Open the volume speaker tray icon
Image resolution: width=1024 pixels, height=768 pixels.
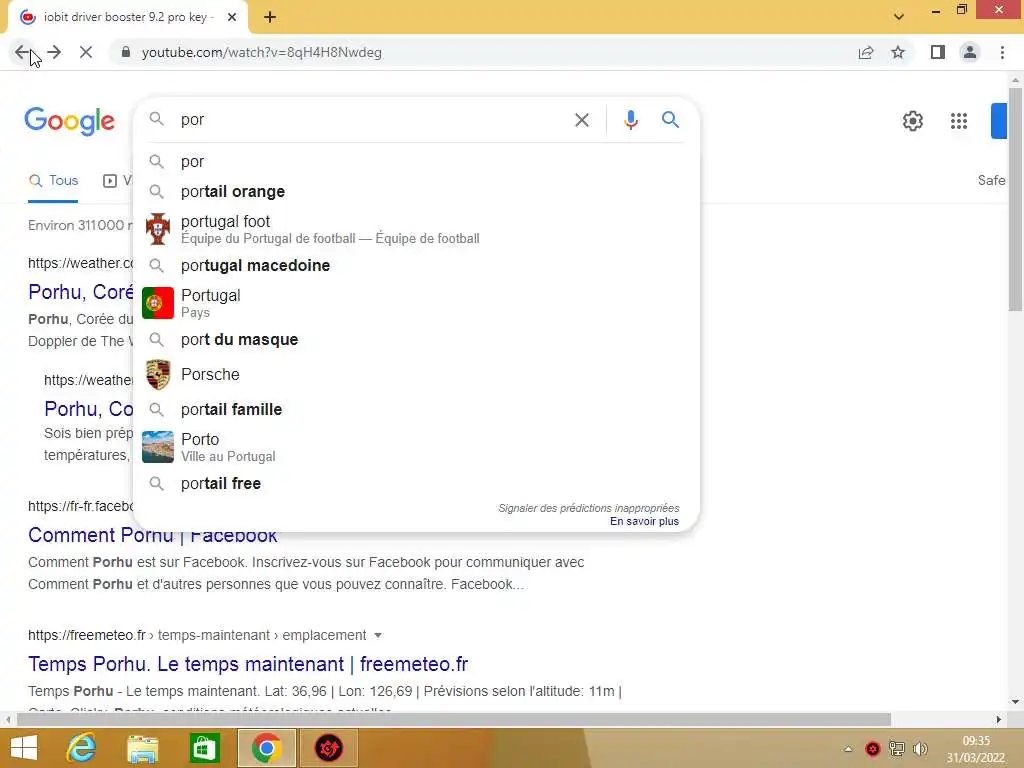click(920, 749)
